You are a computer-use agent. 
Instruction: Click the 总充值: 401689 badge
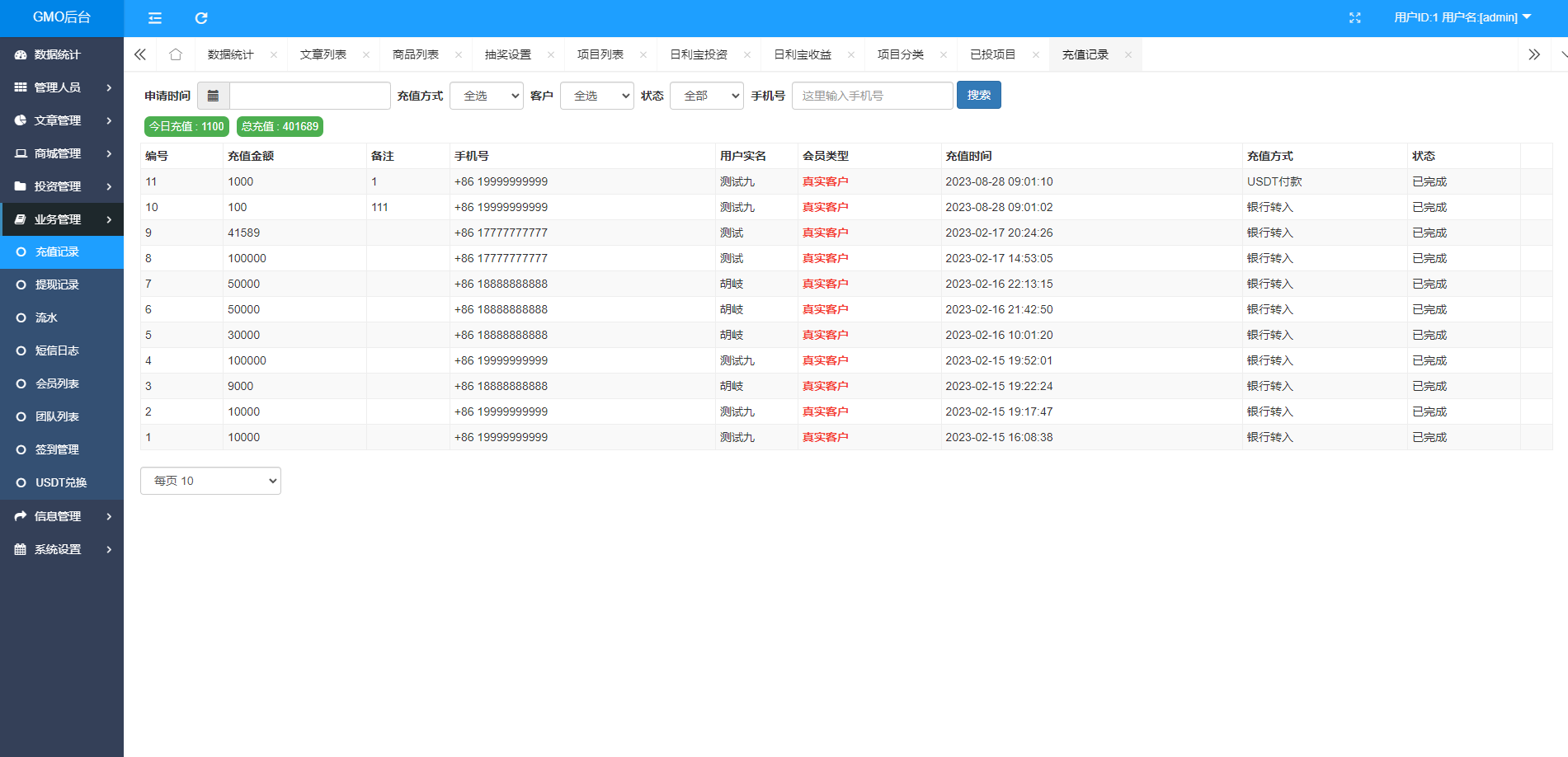tap(280, 126)
